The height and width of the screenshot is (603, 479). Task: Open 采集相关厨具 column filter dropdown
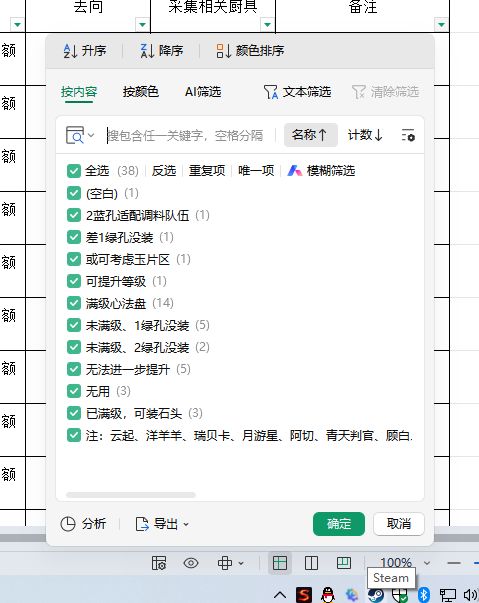[267, 25]
